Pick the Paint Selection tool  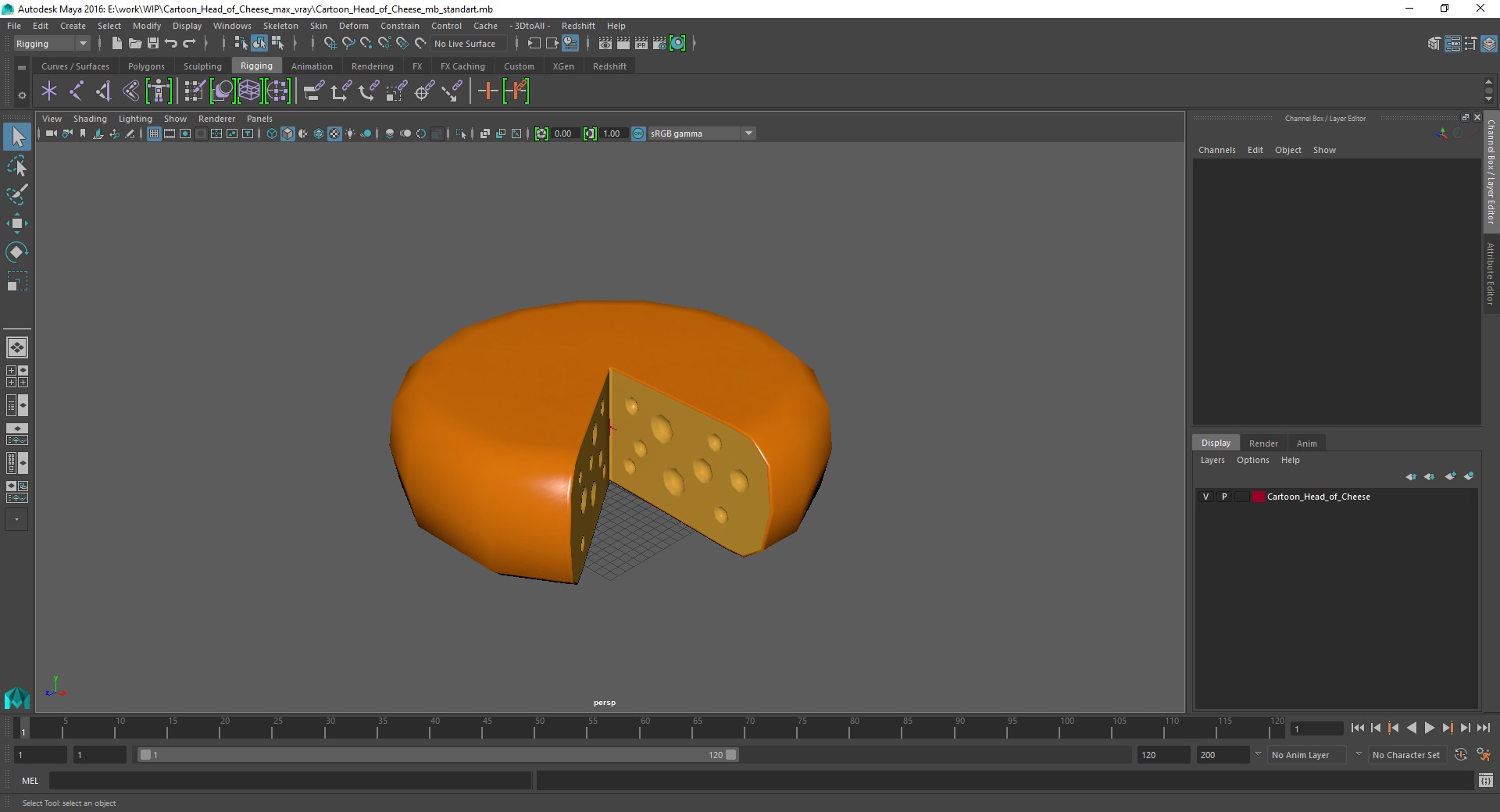click(x=16, y=194)
